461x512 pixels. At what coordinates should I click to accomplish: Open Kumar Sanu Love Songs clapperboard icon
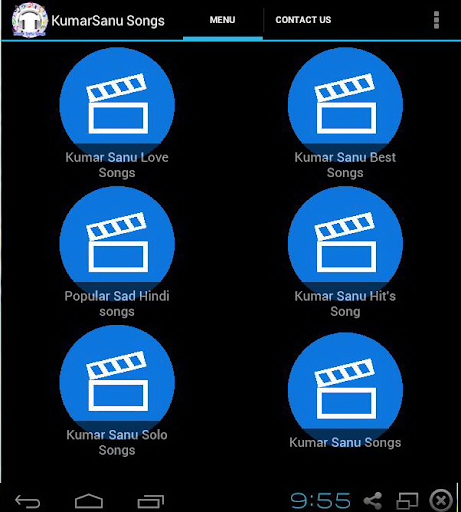[x=117, y=104]
